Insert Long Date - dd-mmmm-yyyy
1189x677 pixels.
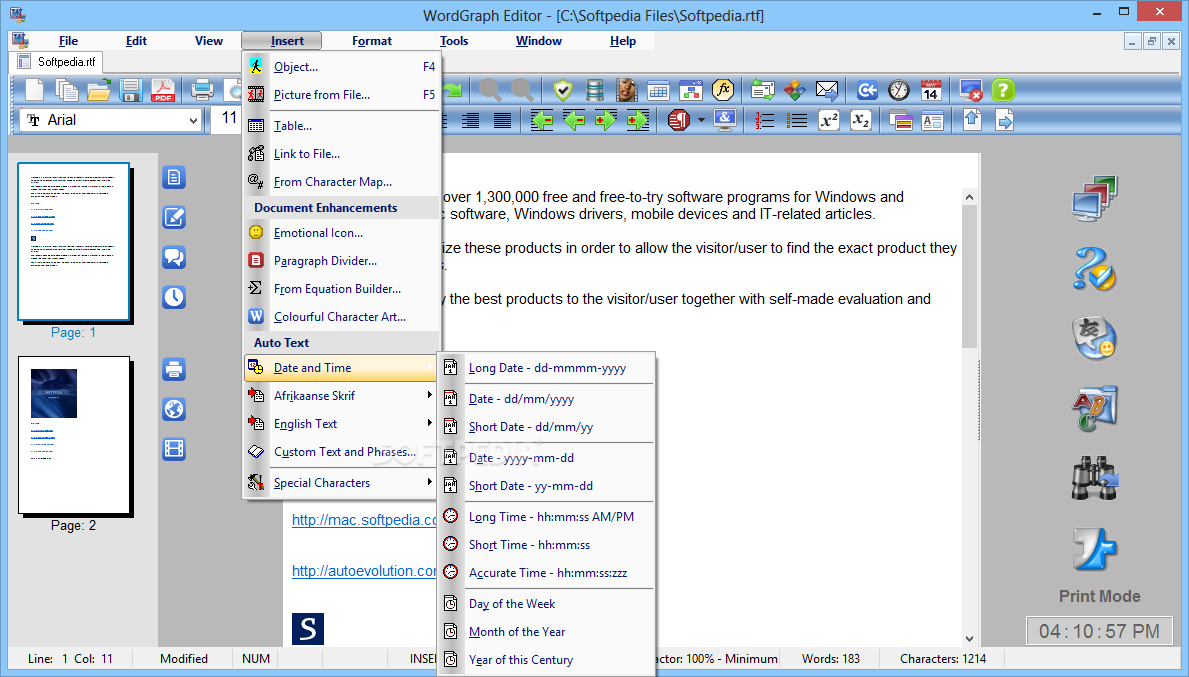[x=547, y=368]
